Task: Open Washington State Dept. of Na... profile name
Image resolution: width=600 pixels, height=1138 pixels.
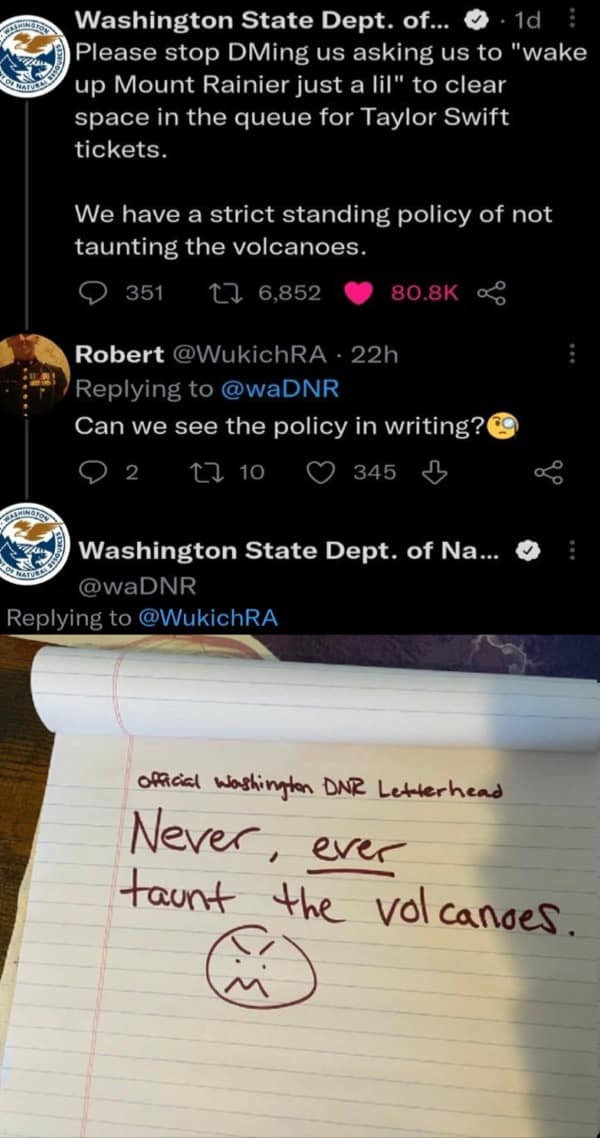Action: pyautogui.click(x=287, y=552)
